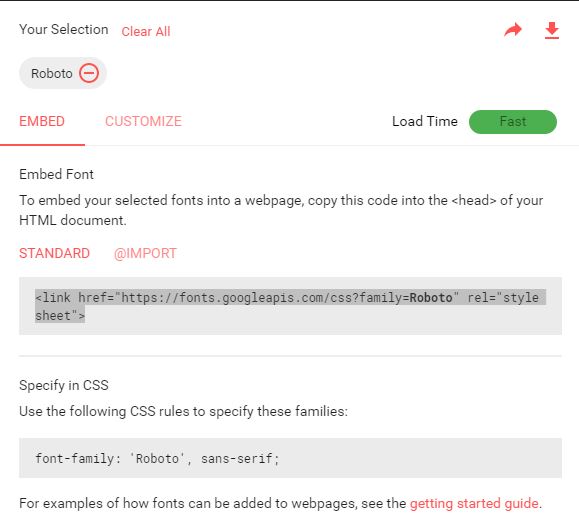Open the CUSTOMIZE tab
The width and height of the screenshot is (579, 528).
coord(143,121)
